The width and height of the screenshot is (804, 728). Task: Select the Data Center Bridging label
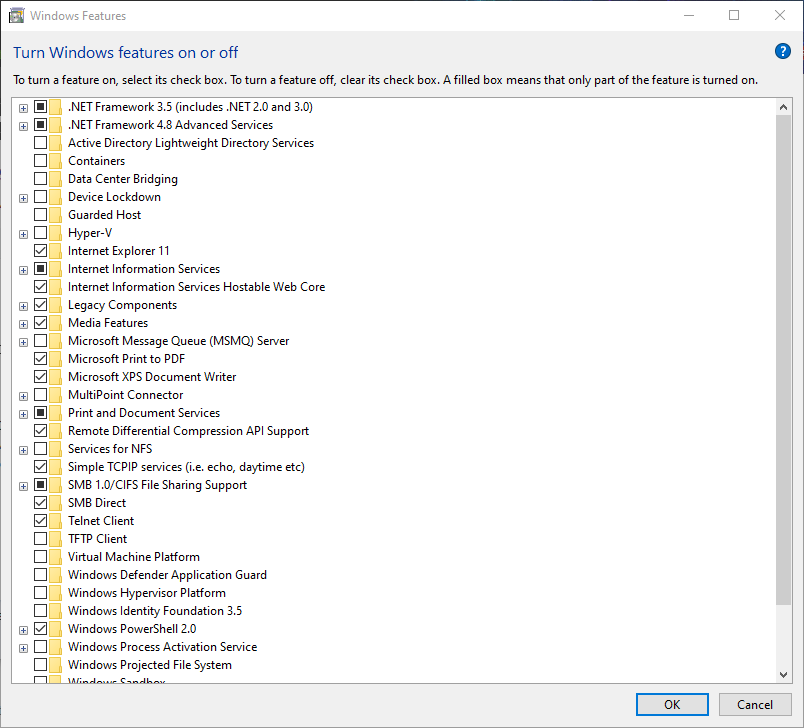tap(123, 179)
